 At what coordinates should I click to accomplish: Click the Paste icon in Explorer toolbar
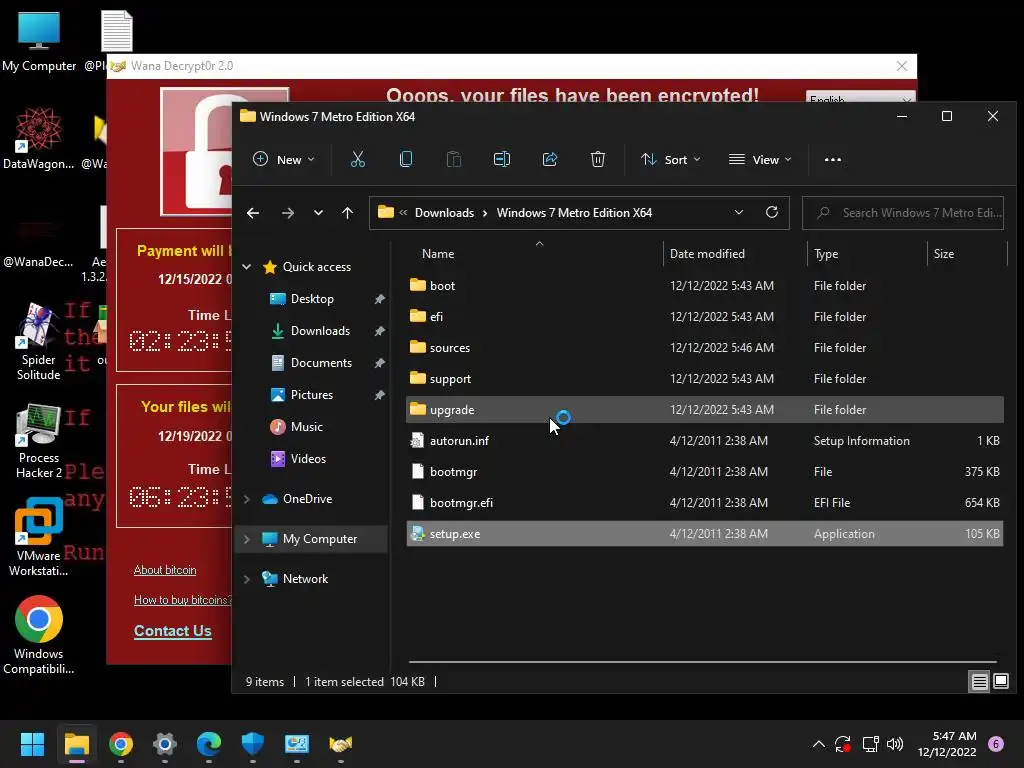point(453,159)
